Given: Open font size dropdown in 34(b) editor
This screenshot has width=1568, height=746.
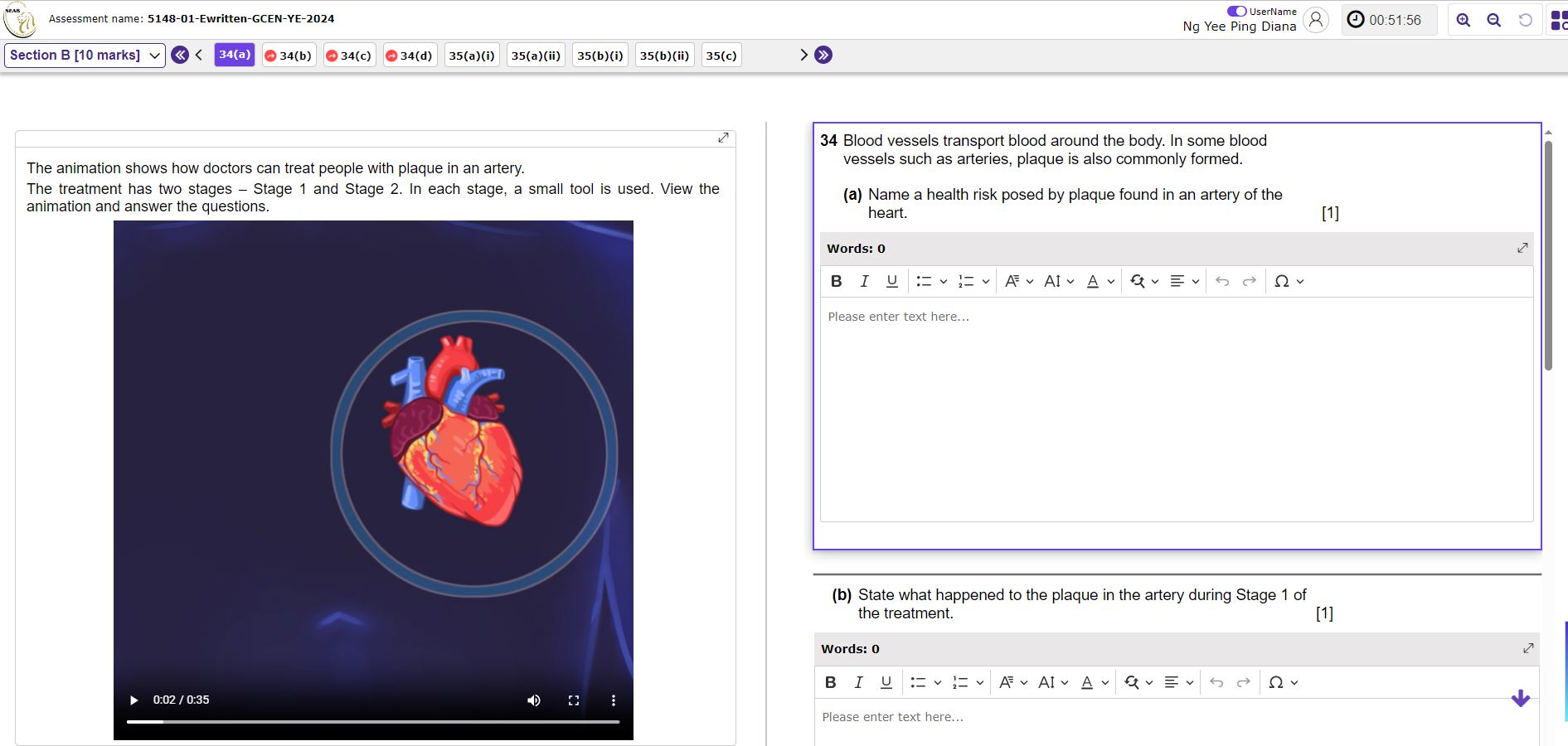Looking at the screenshot, I should pyautogui.click(x=1053, y=682).
